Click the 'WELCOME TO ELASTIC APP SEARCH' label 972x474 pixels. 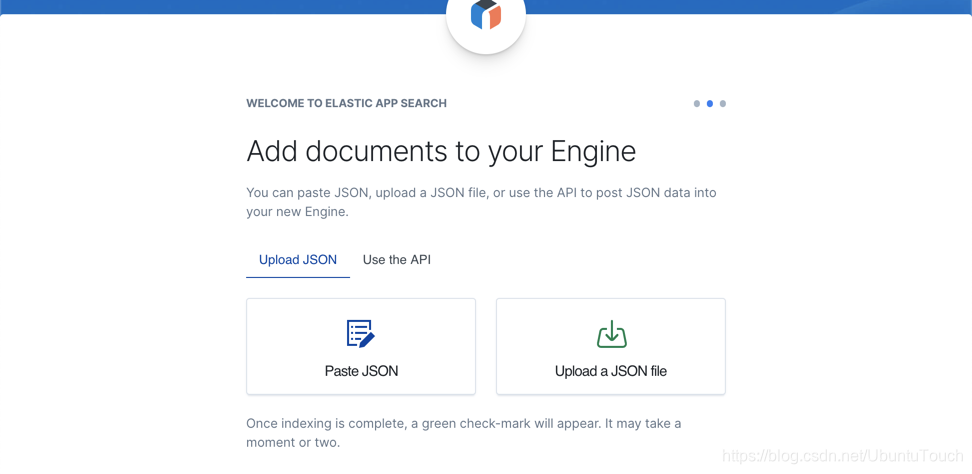click(347, 103)
